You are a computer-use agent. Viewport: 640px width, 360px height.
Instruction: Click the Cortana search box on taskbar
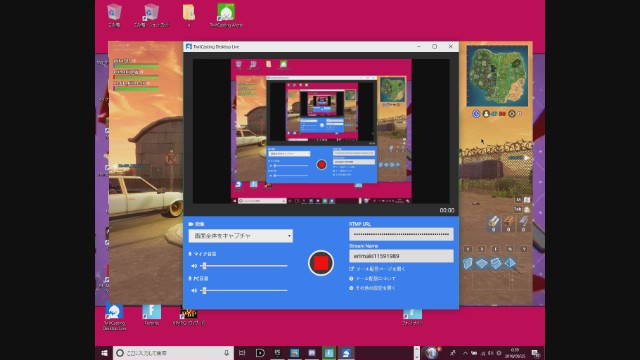(173, 353)
